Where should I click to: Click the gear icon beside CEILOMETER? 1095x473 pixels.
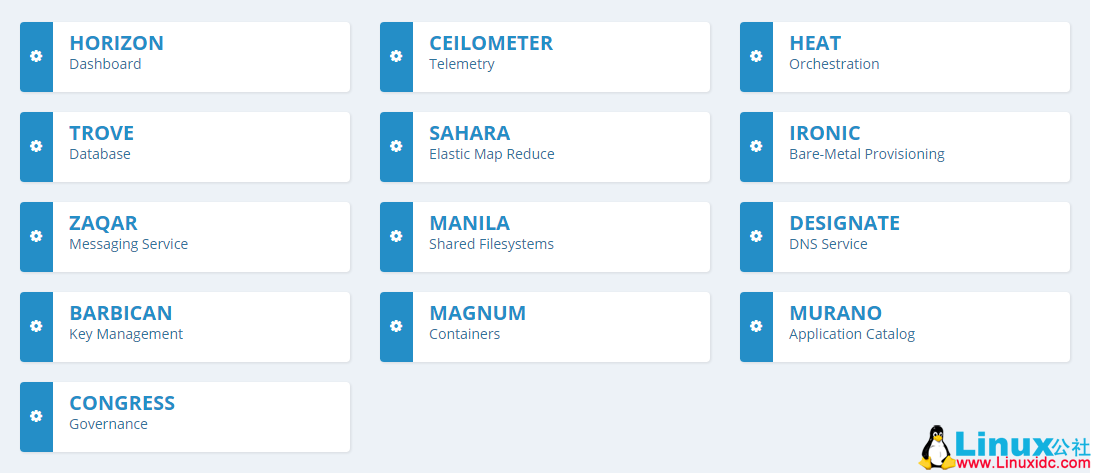396,56
